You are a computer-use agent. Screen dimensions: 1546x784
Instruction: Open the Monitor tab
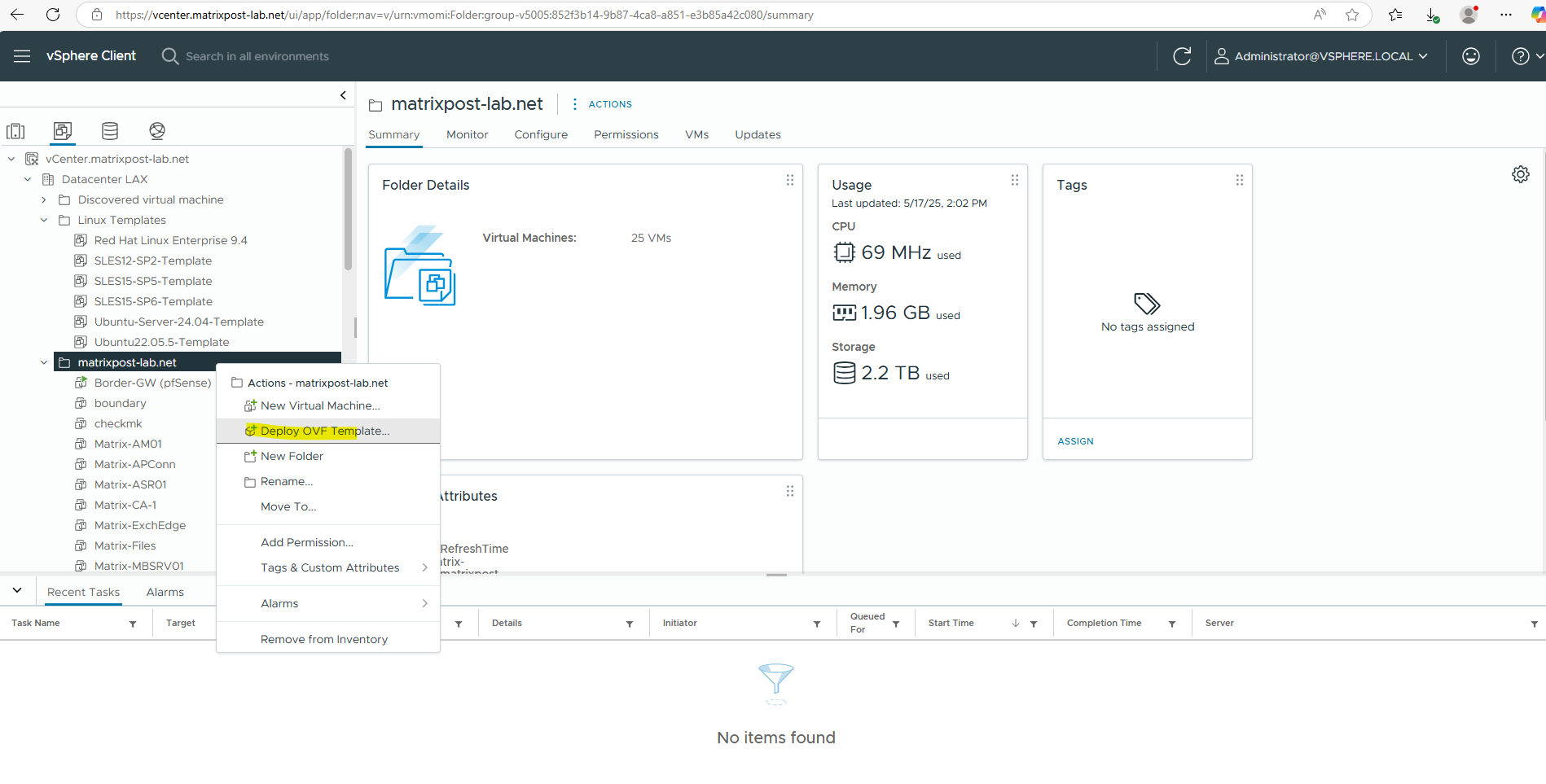click(467, 134)
